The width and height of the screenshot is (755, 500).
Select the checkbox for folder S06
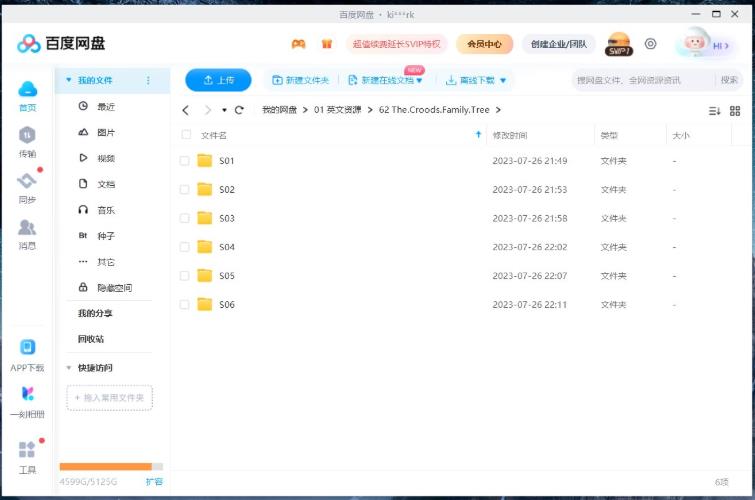click(x=184, y=304)
